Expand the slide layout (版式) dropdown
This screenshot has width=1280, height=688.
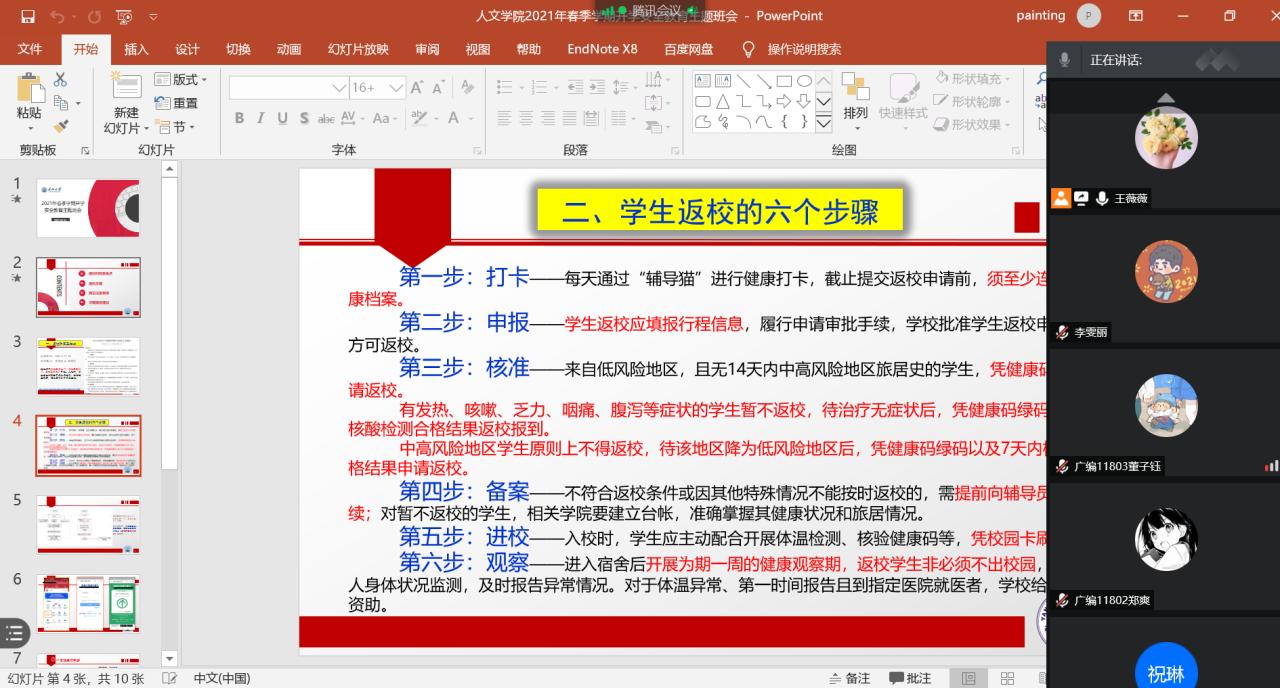[181, 80]
